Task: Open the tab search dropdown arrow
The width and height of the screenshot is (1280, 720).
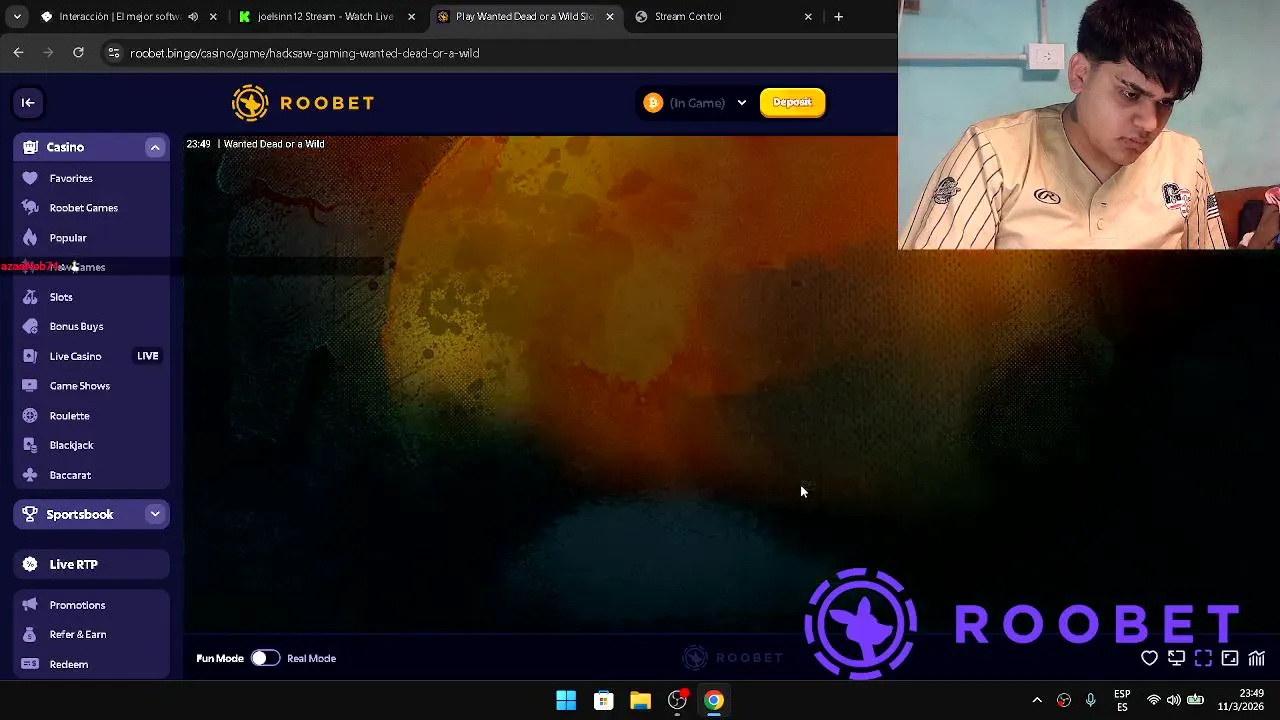Action: pos(17,16)
